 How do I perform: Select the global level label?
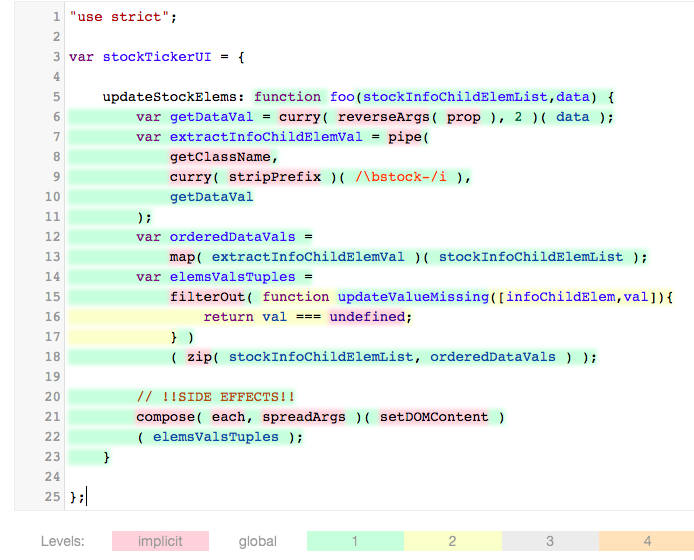click(258, 541)
